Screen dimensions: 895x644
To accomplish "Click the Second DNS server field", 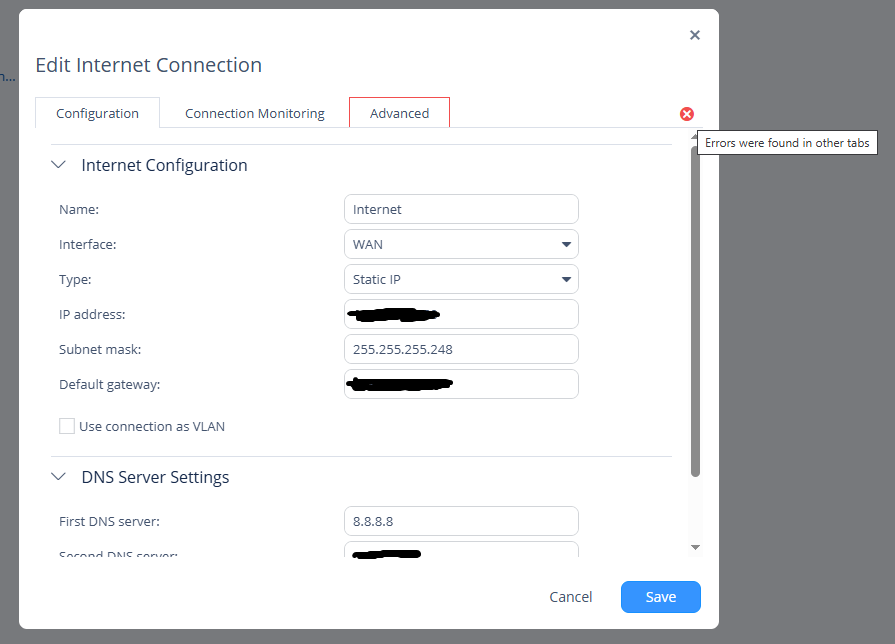I will point(461,551).
